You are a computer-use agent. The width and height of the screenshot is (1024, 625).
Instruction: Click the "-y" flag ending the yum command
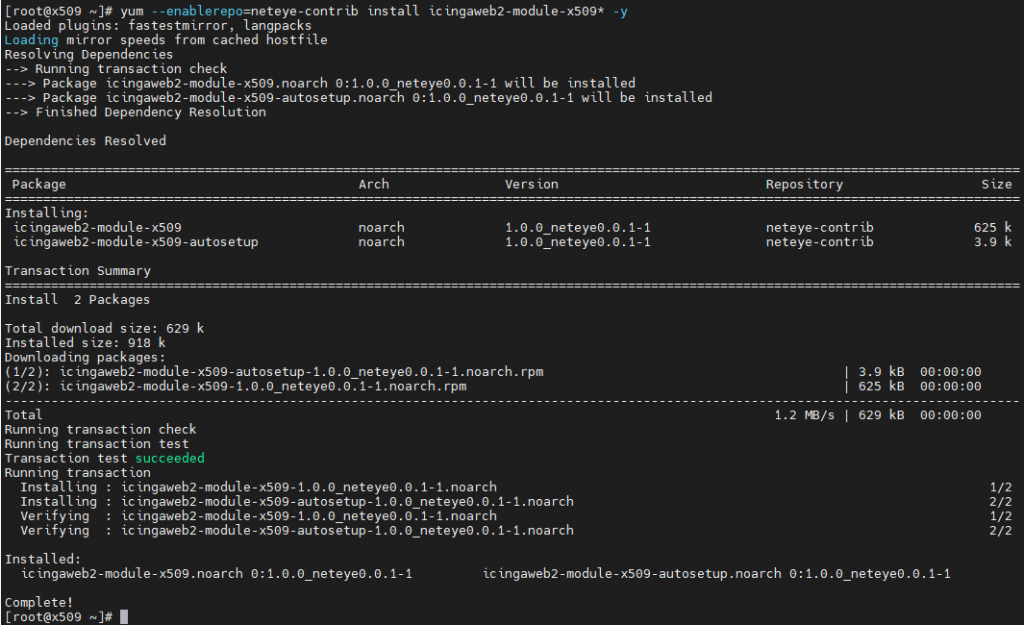click(620, 11)
